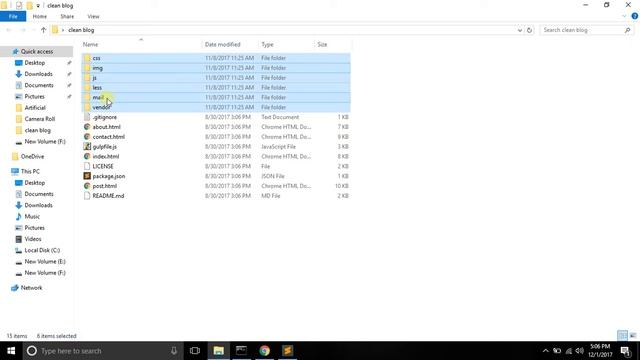Click the Forward navigation arrow

click(23, 30)
